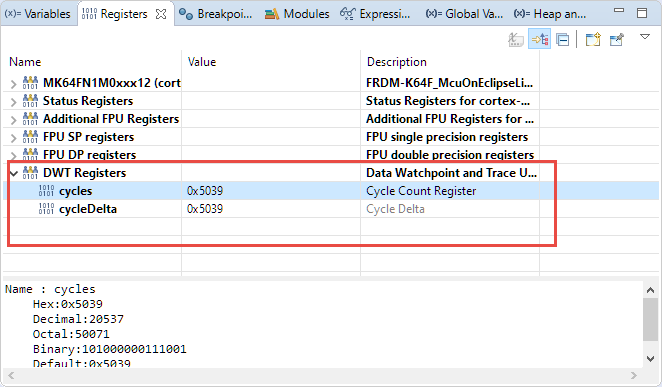Image resolution: width=662 pixels, height=387 pixels.
Task: Click the Name column header
Action: [25, 62]
